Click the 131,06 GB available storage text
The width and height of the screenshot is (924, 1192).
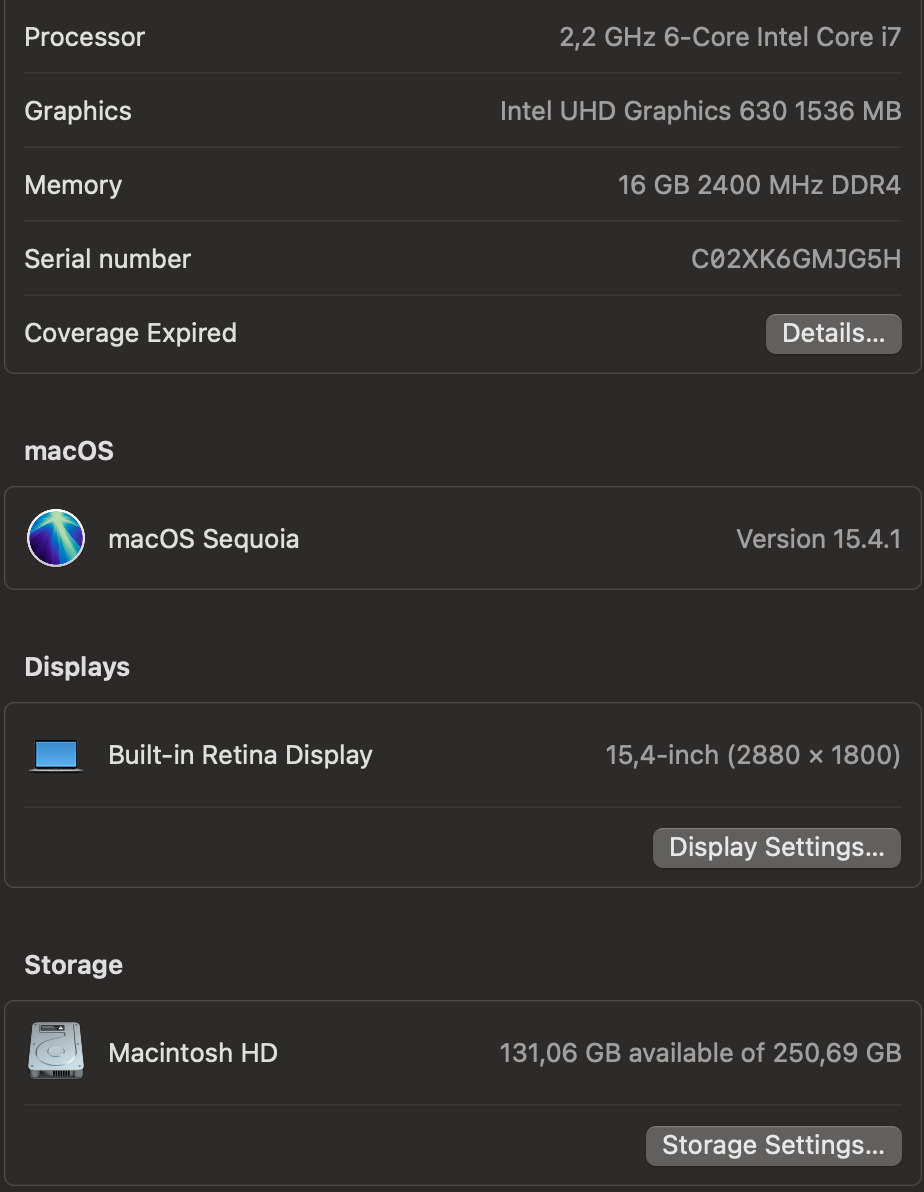700,1053
